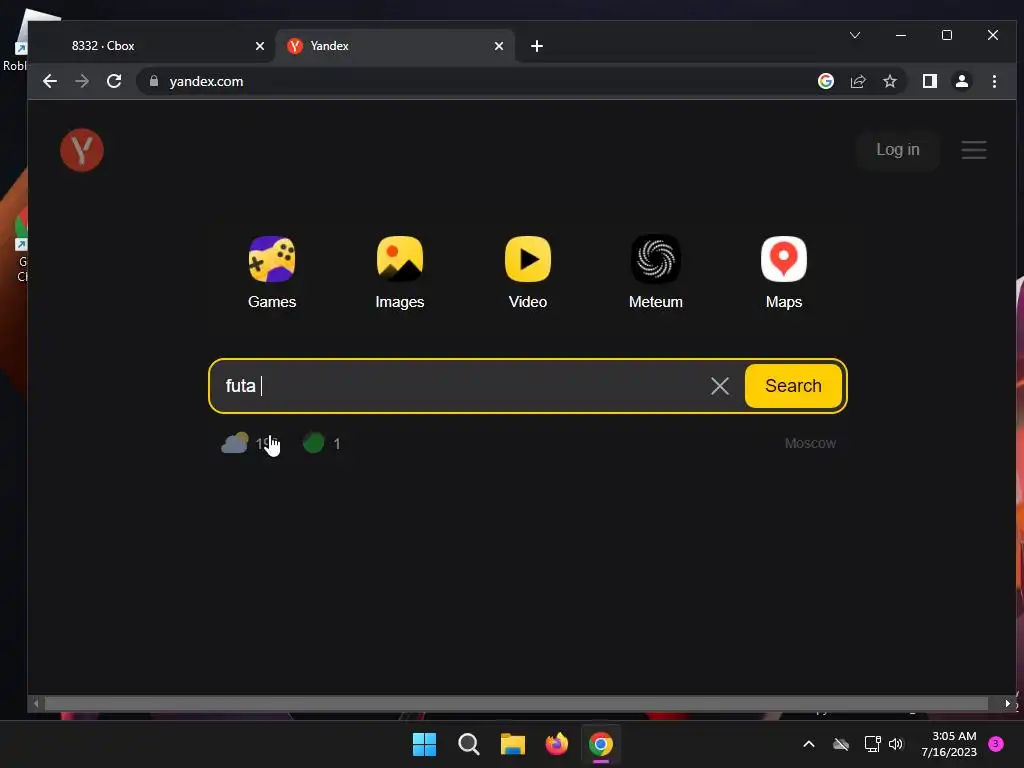Go back to the previous page
The width and height of the screenshot is (1024, 768).
[x=50, y=81]
